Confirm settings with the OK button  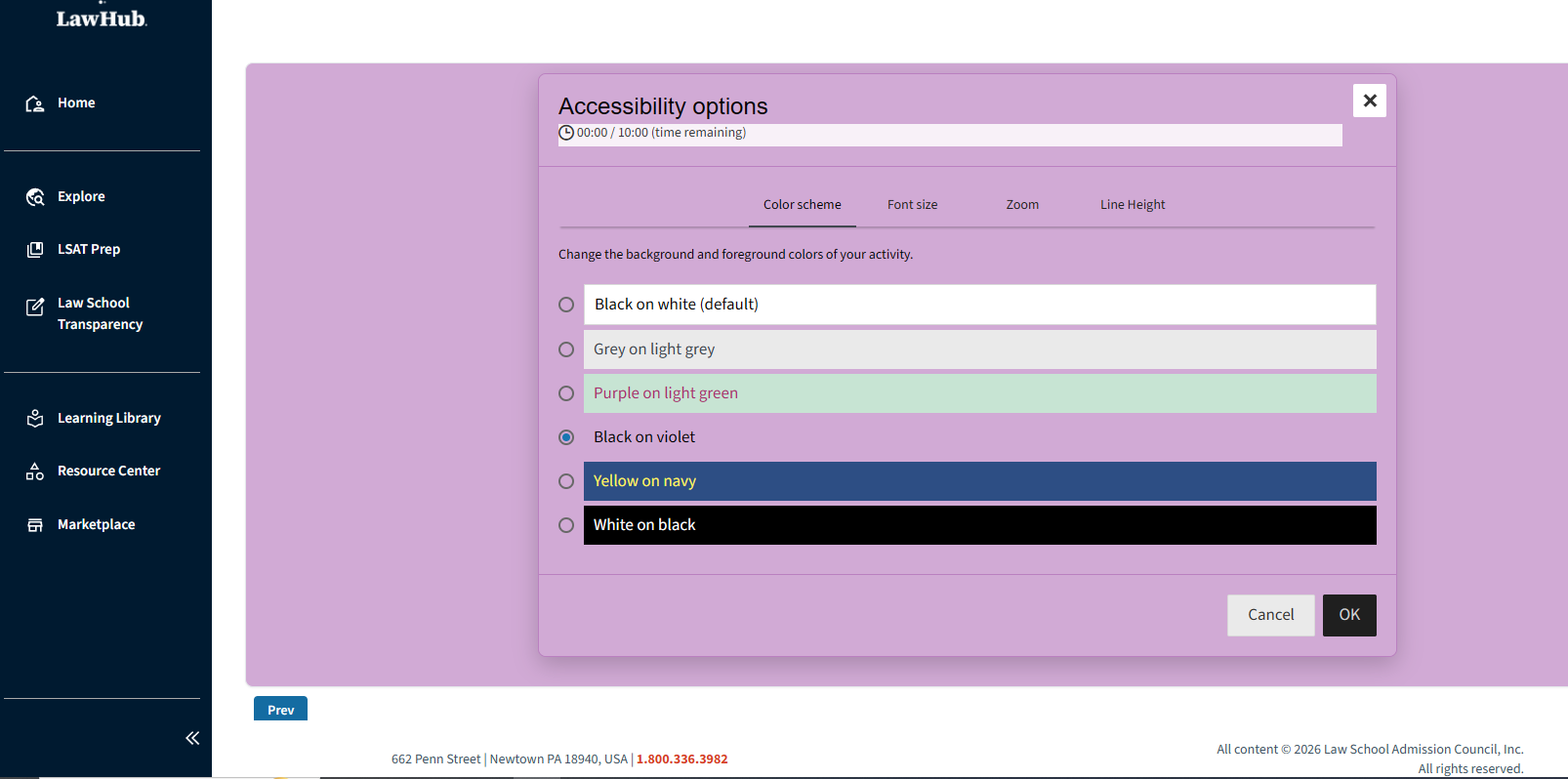tap(1349, 615)
